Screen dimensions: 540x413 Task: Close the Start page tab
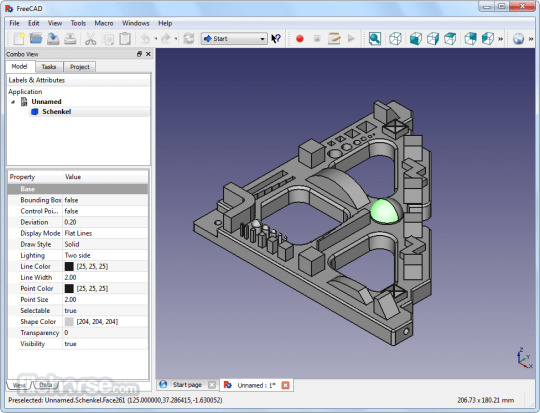[x=212, y=385]
